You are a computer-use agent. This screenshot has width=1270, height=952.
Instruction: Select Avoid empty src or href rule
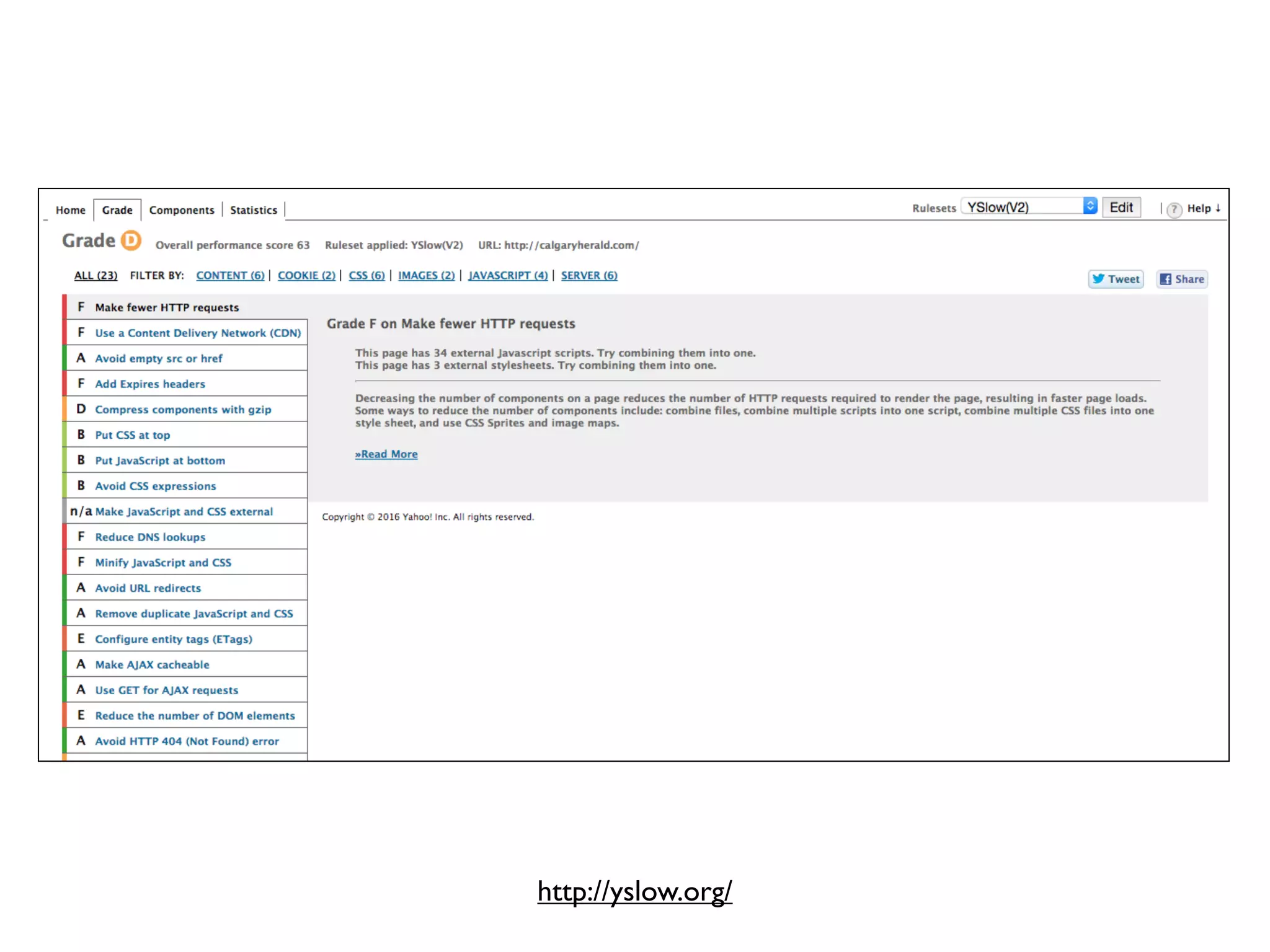(186, 358)
